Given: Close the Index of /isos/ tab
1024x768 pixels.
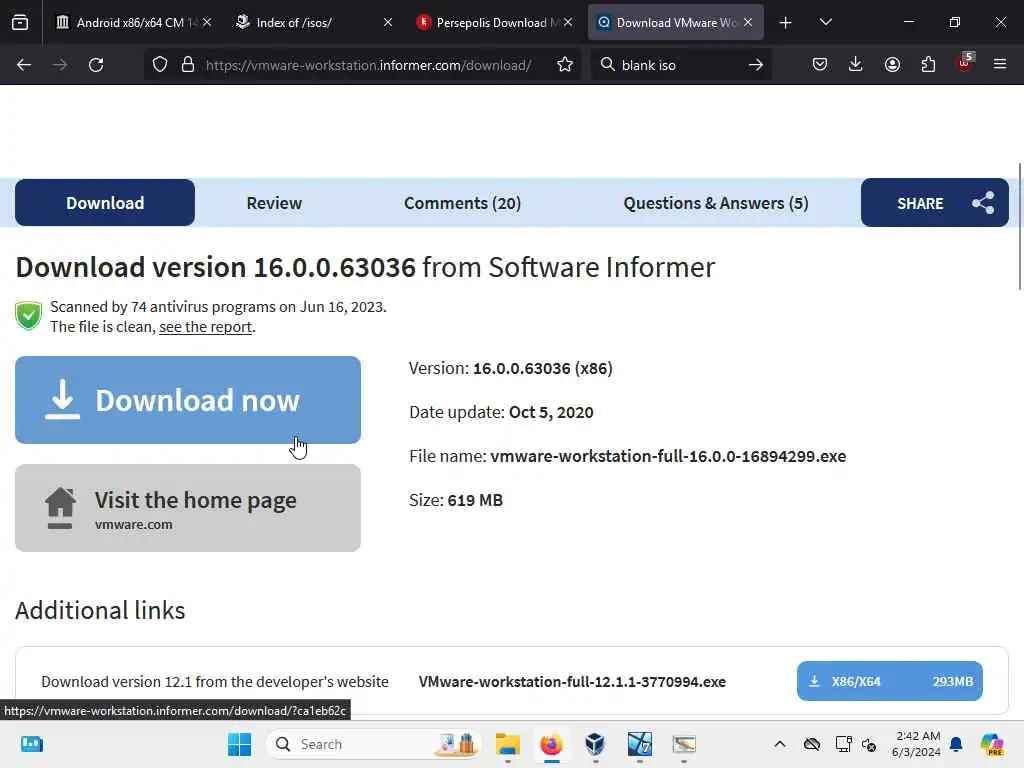Looking at the screenshot, I should [388, 23].
